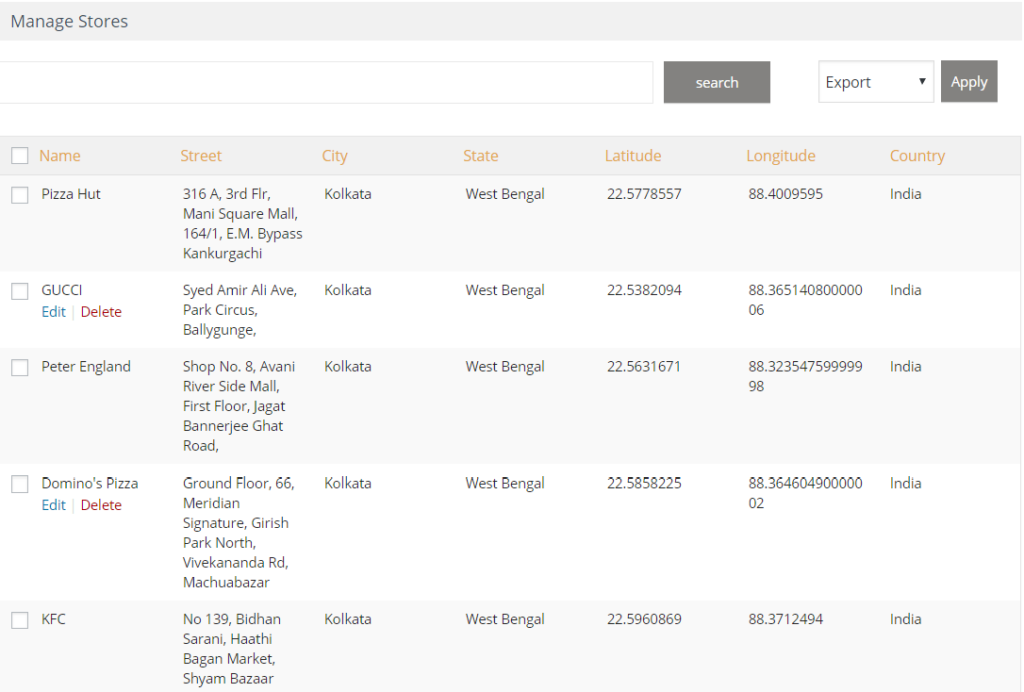Sort by the City column header
The height and width of the screenshot is (692, 1024).
pos(334,156)
